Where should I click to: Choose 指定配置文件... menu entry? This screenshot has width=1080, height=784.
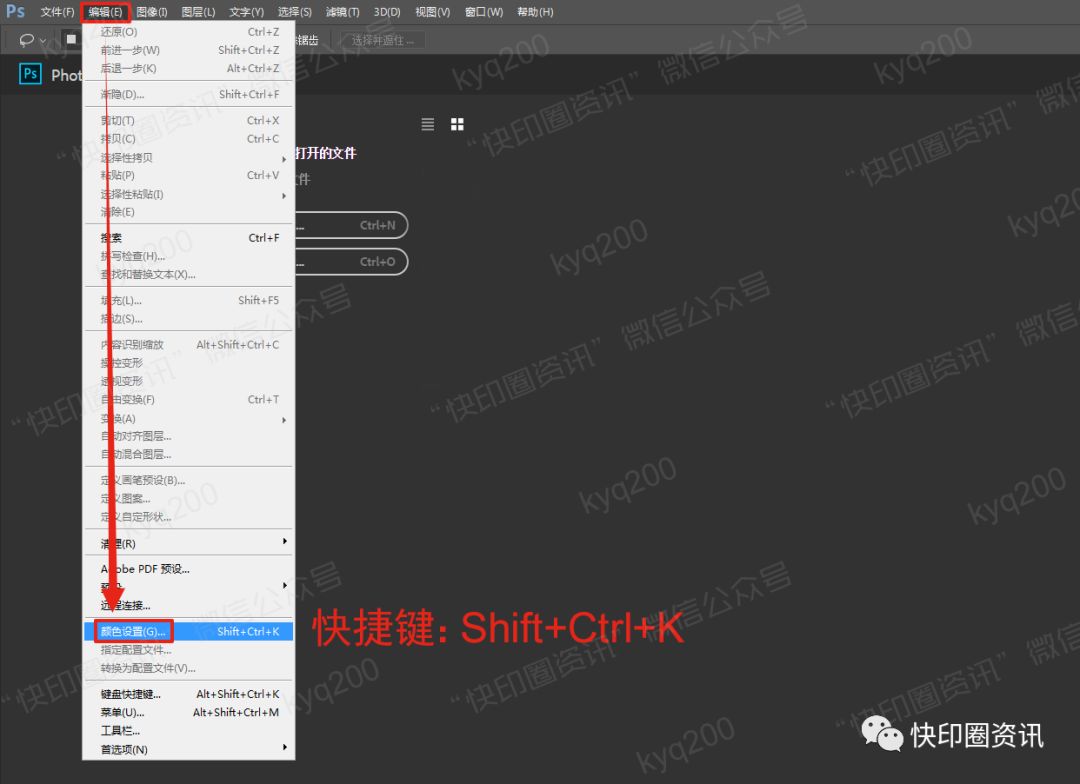tap(189, 650)
